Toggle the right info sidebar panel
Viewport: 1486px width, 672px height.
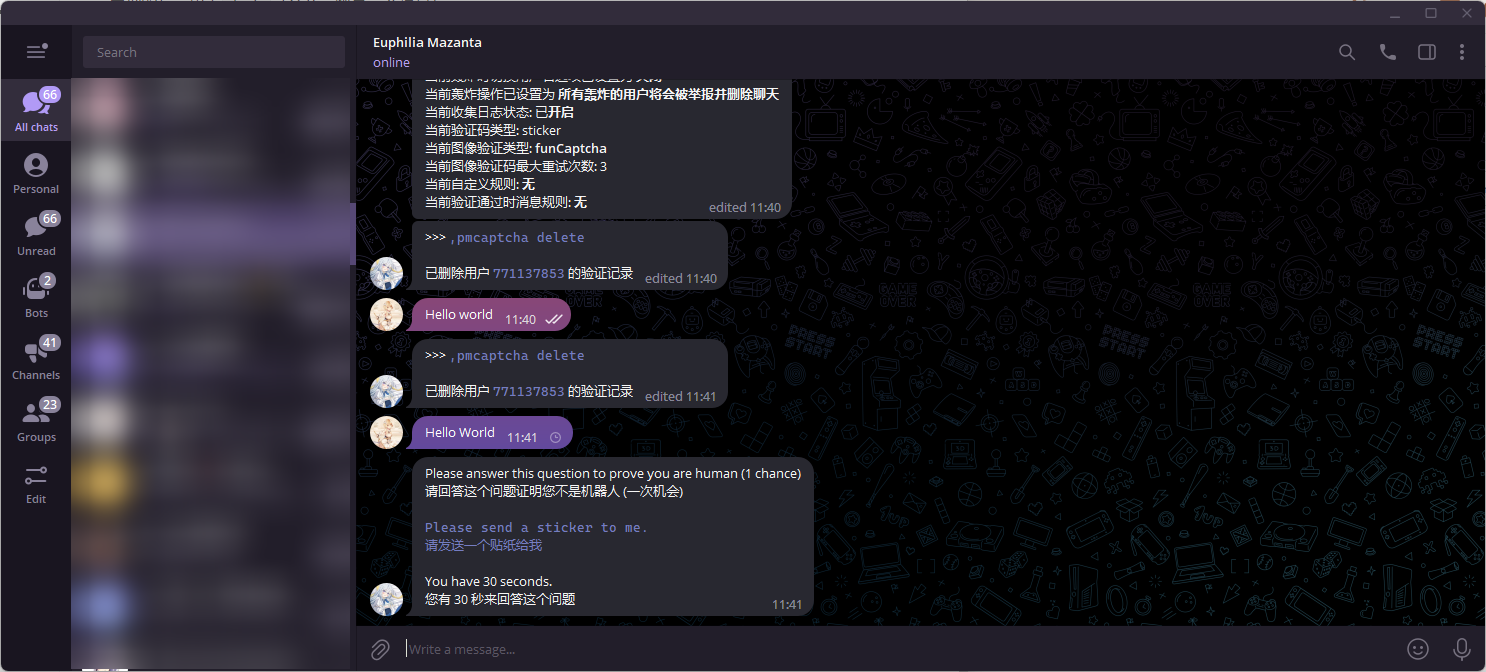click(x=1427, y=53)
